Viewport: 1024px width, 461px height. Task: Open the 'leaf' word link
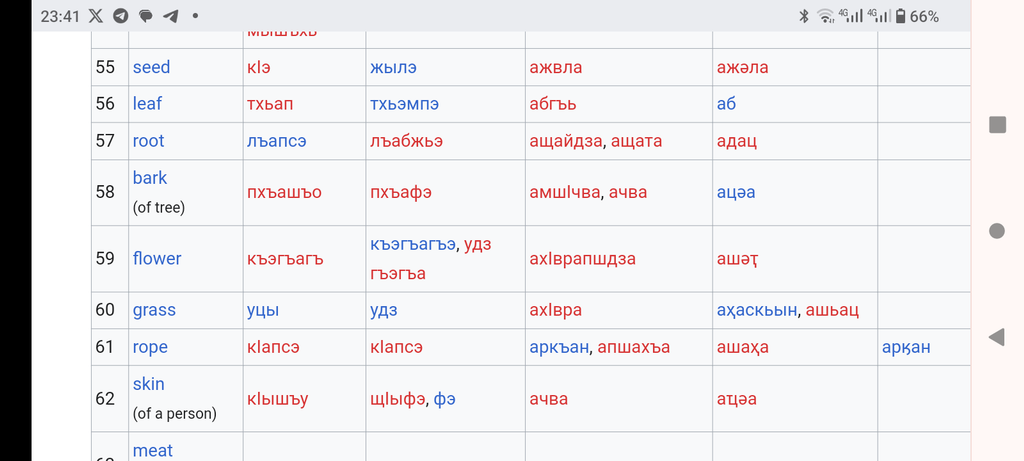point(147,104)
